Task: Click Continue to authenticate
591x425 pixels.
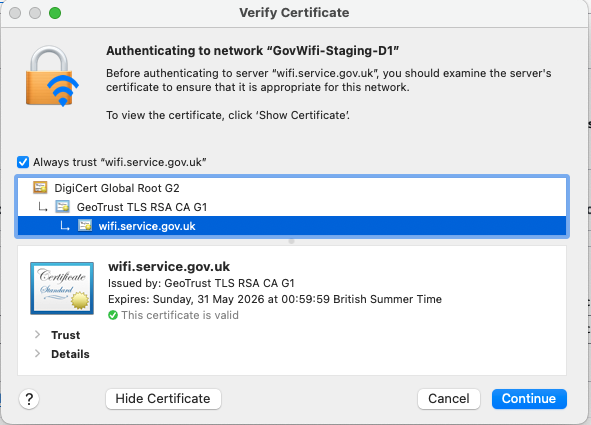Action: (x=529, y=399)
